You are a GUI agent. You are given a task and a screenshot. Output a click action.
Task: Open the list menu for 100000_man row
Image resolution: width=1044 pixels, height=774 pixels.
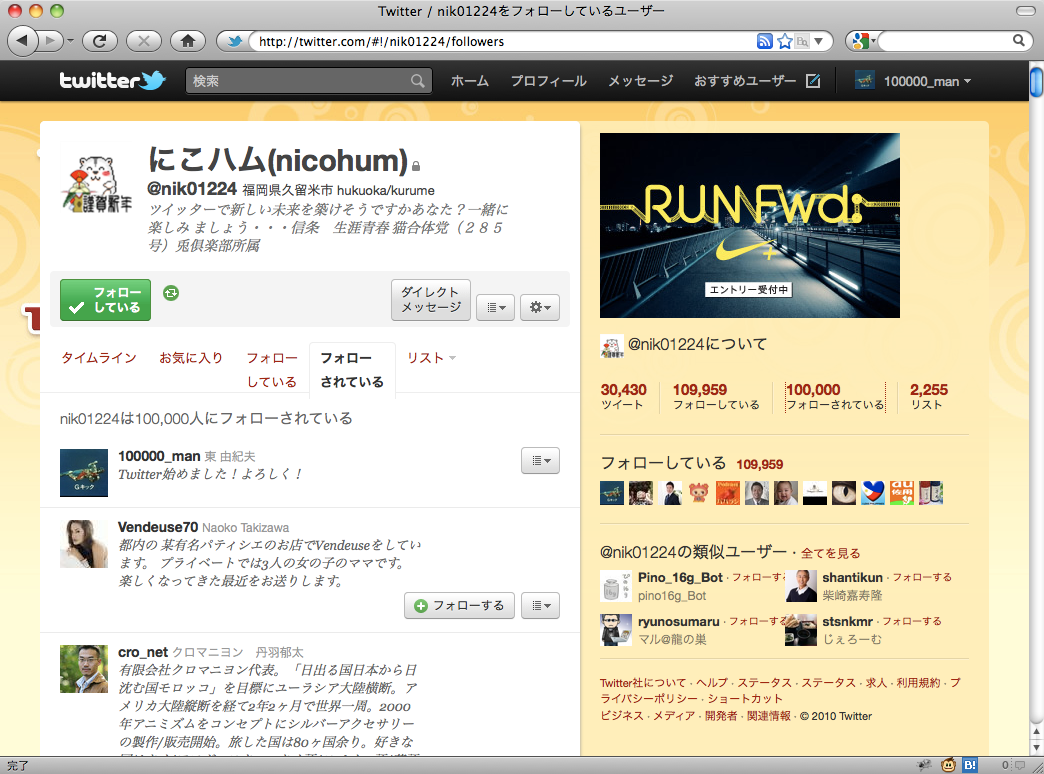[540, 460]
